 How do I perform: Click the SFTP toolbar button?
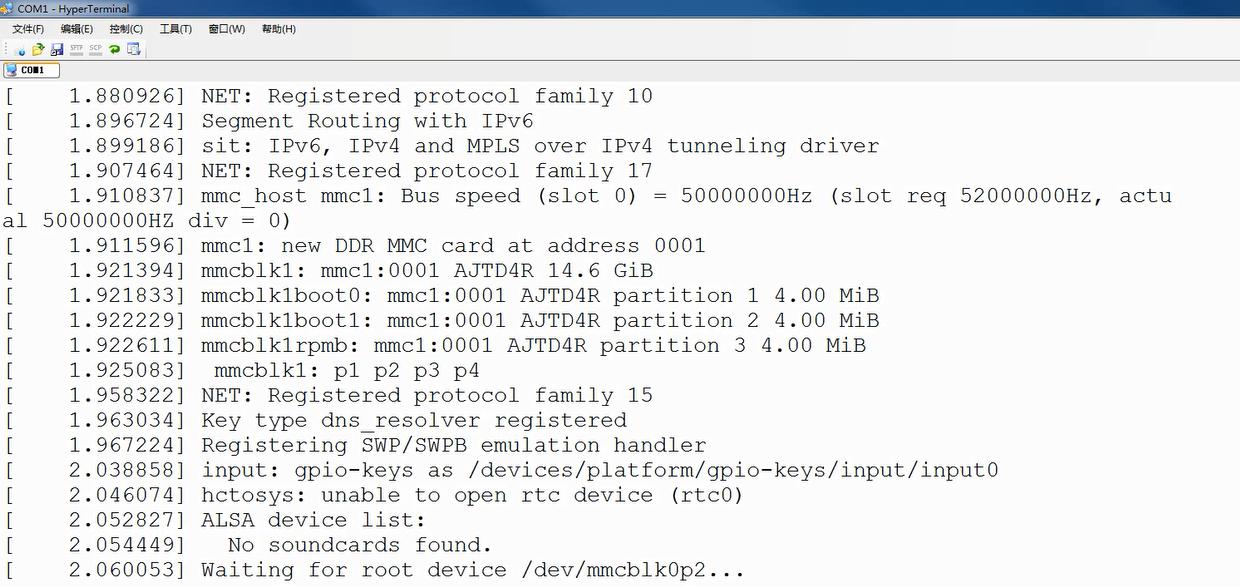[76, 49]
